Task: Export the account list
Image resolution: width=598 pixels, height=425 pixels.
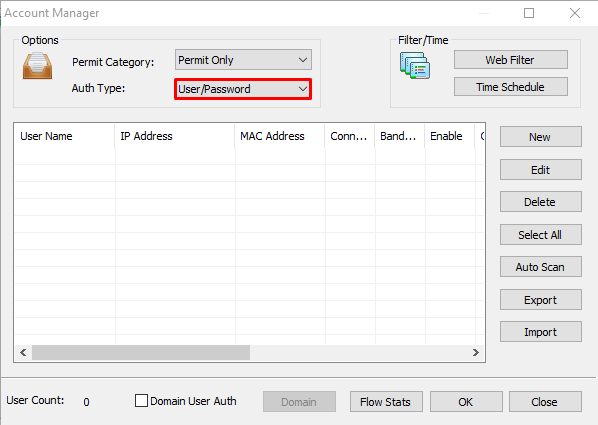Action: click(540, 299)
